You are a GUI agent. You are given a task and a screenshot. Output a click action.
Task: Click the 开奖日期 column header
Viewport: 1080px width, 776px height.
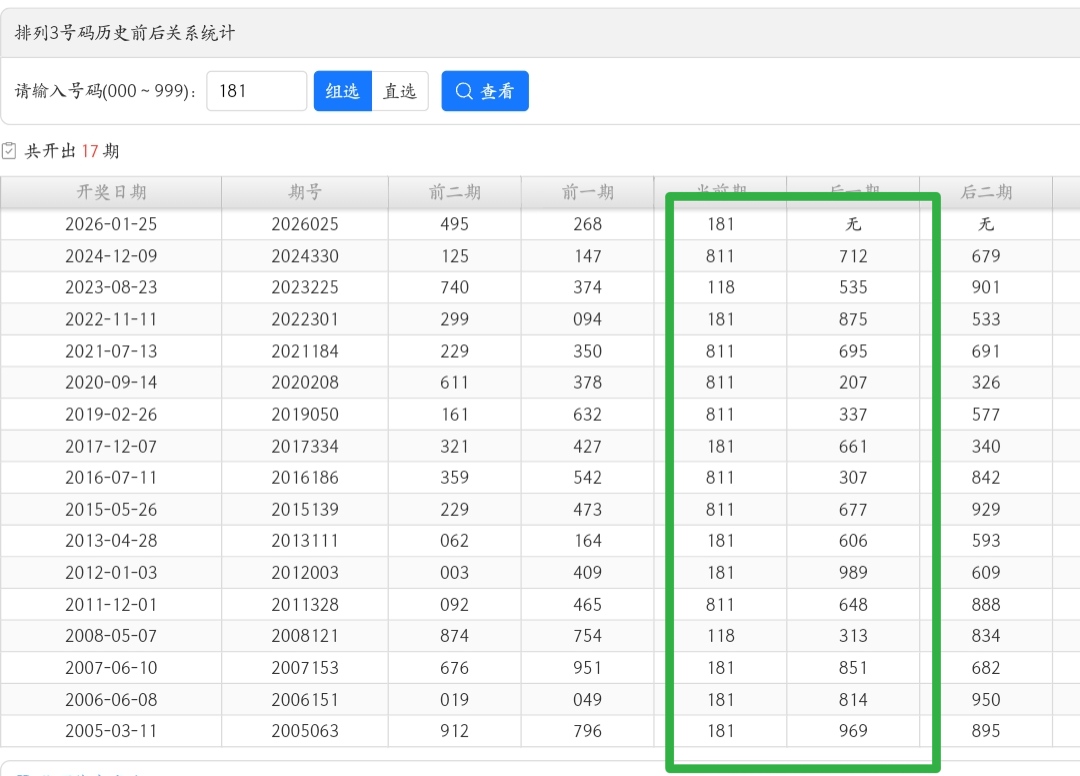point(111,192)
